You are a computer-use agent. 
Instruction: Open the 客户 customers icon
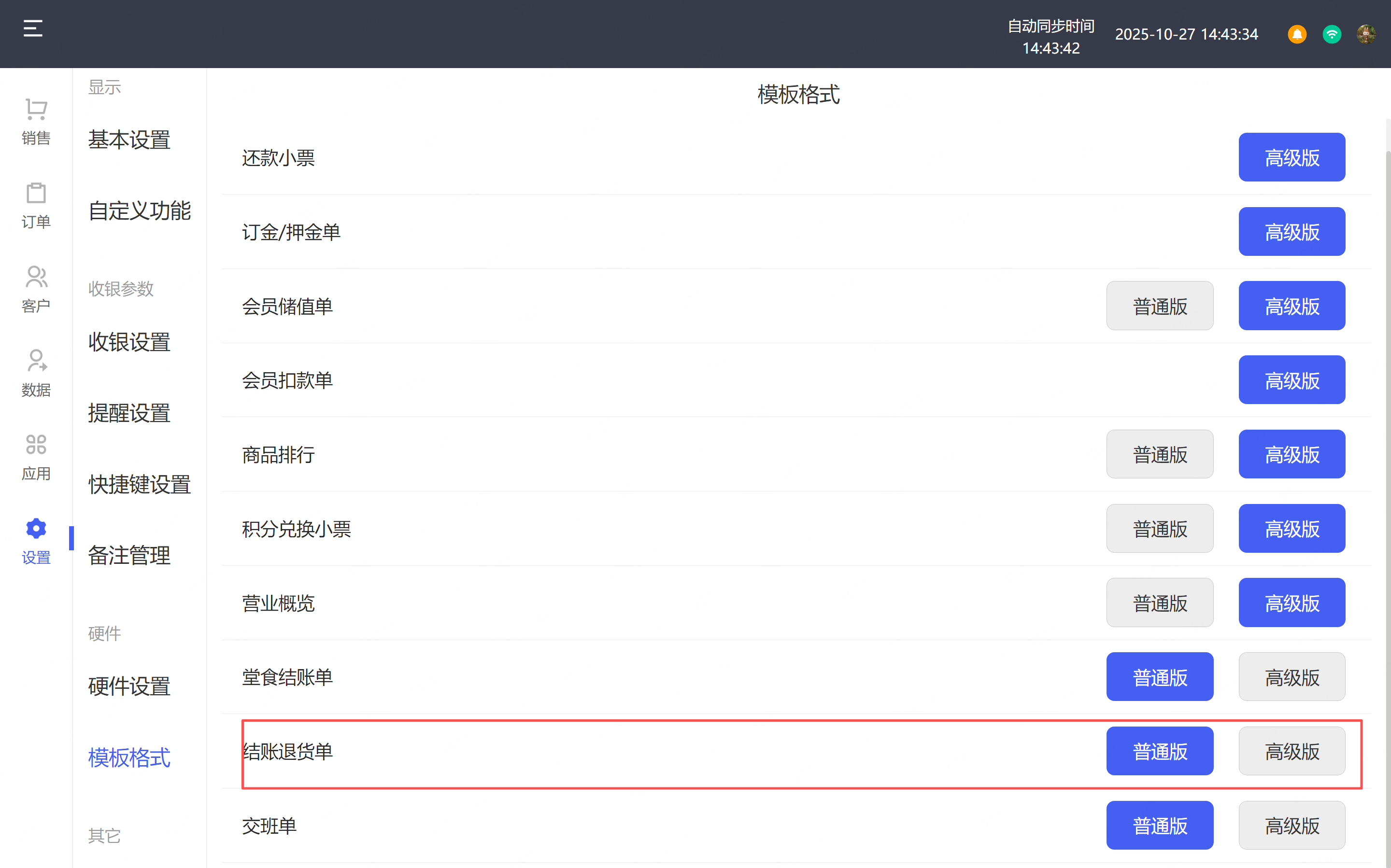tap(36, 289)
